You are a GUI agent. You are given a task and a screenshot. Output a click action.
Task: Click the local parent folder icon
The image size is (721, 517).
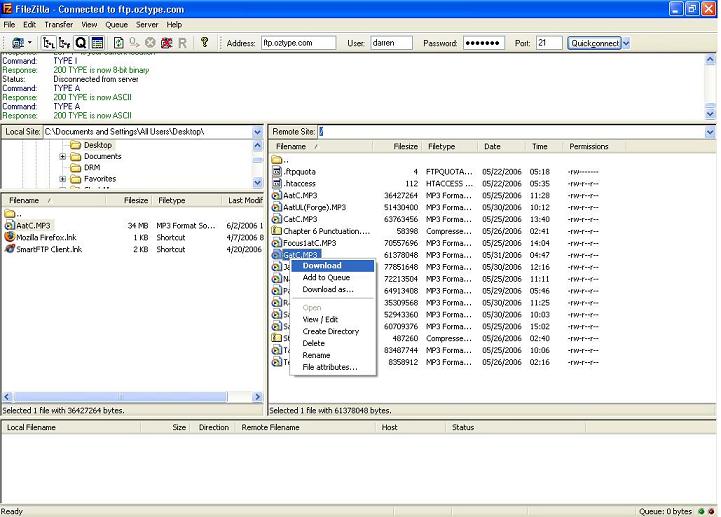point(10,213)
